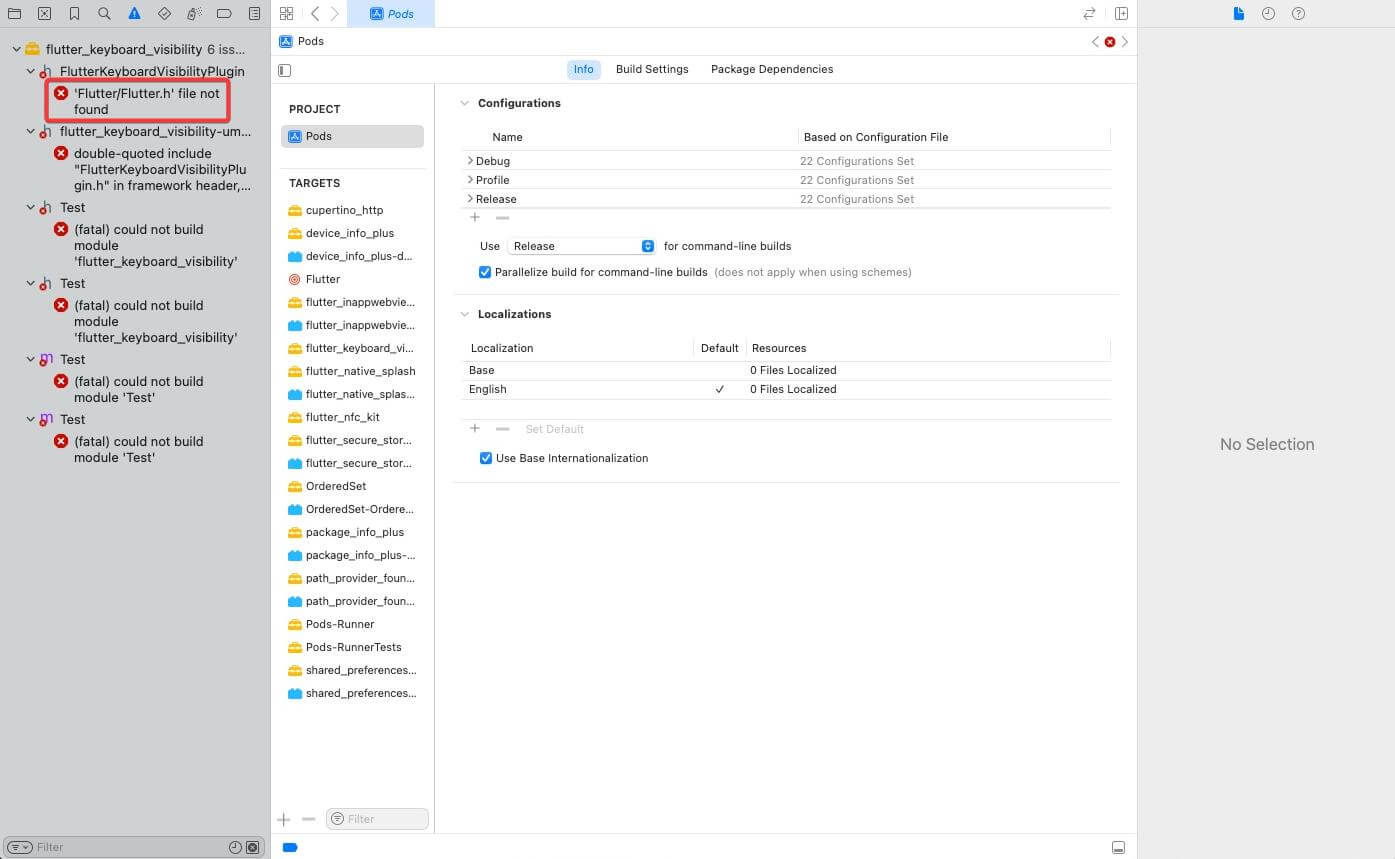This screenshot has height=859, width=1395.
Task: Open the Package Dependencies tab
Action: 771,69
